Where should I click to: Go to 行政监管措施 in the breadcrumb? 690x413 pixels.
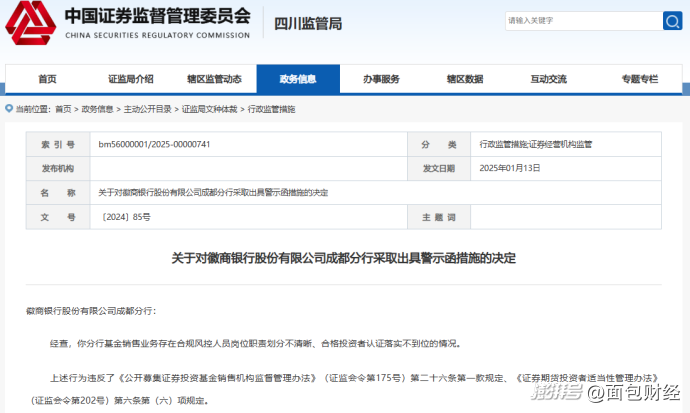[272, 109]
